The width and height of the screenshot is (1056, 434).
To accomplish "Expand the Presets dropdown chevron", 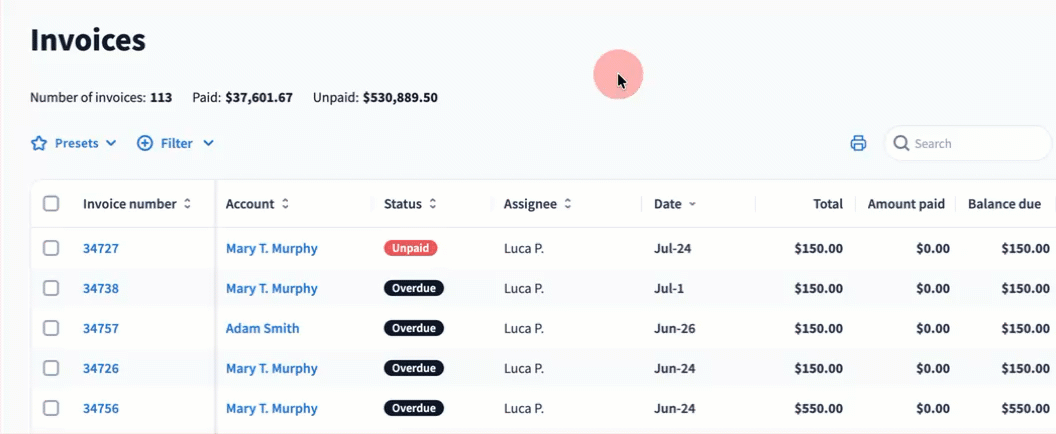I will [111, 144].
